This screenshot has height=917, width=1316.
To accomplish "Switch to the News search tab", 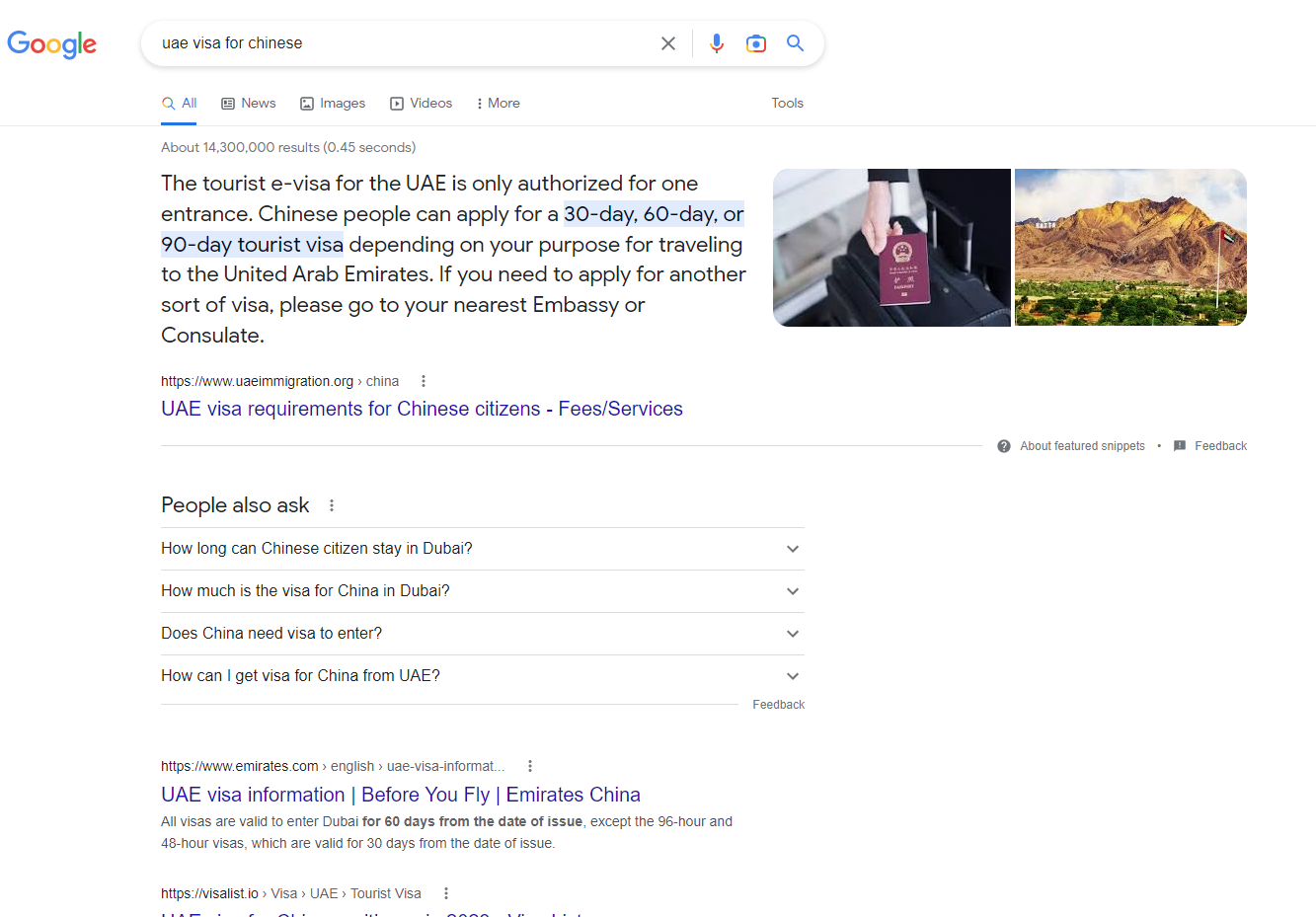I will click(x=248, y=103).
